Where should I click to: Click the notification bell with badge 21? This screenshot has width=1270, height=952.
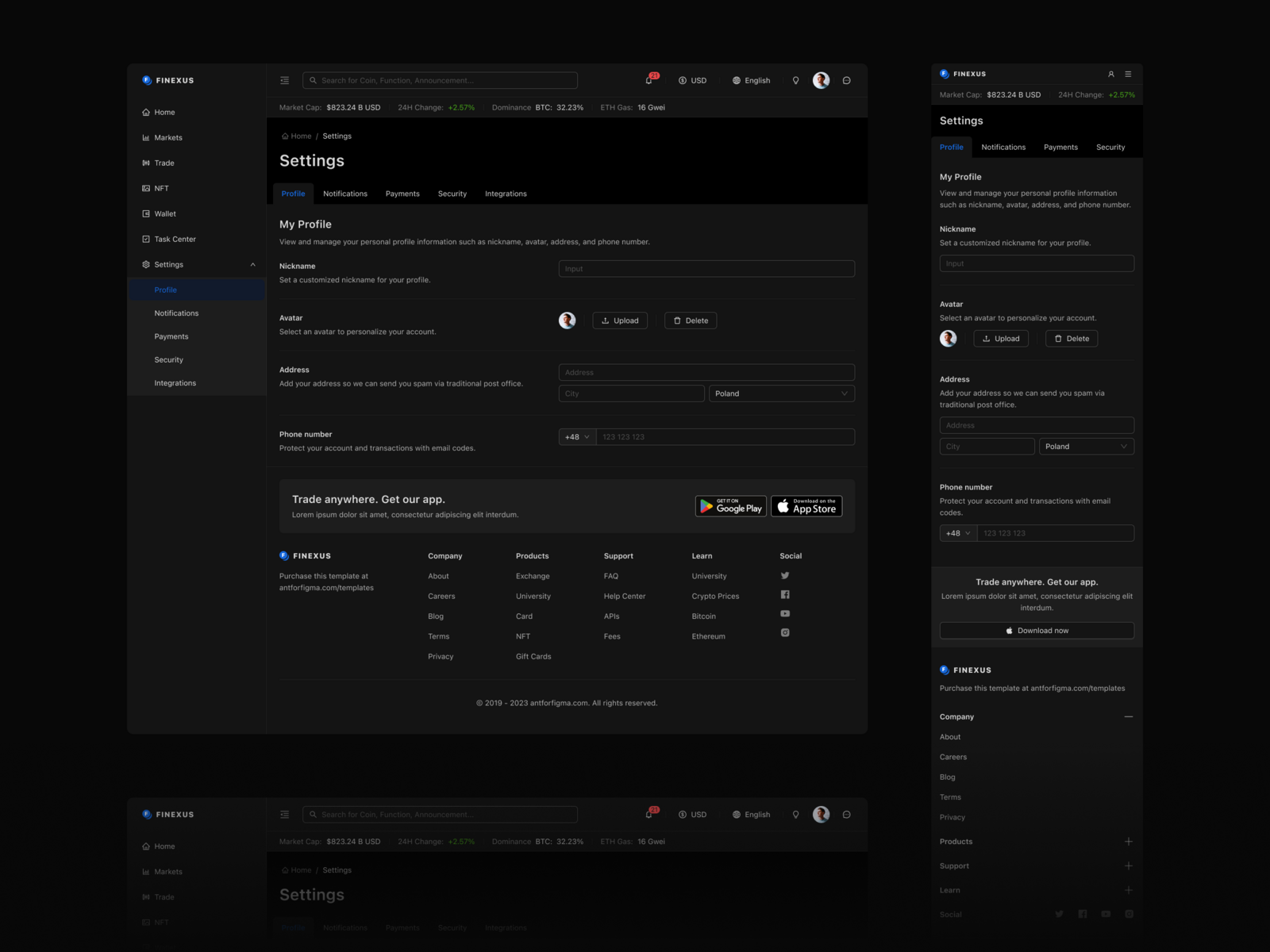[x=648, y=80]
